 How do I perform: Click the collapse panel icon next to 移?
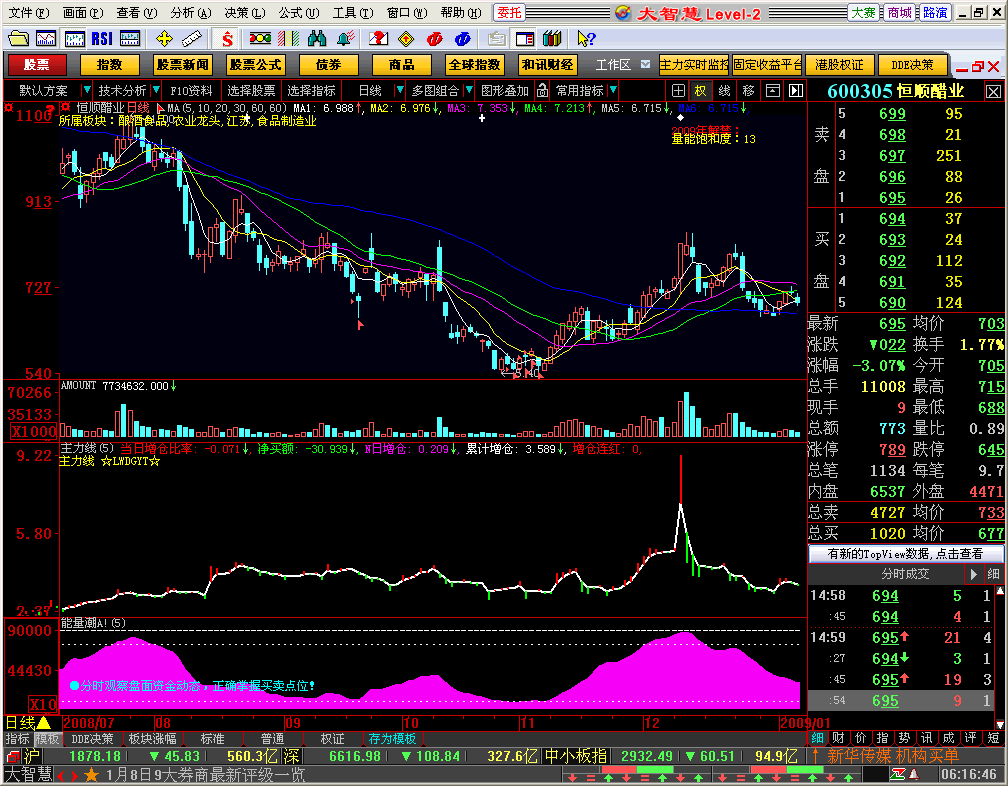point(773,91)
